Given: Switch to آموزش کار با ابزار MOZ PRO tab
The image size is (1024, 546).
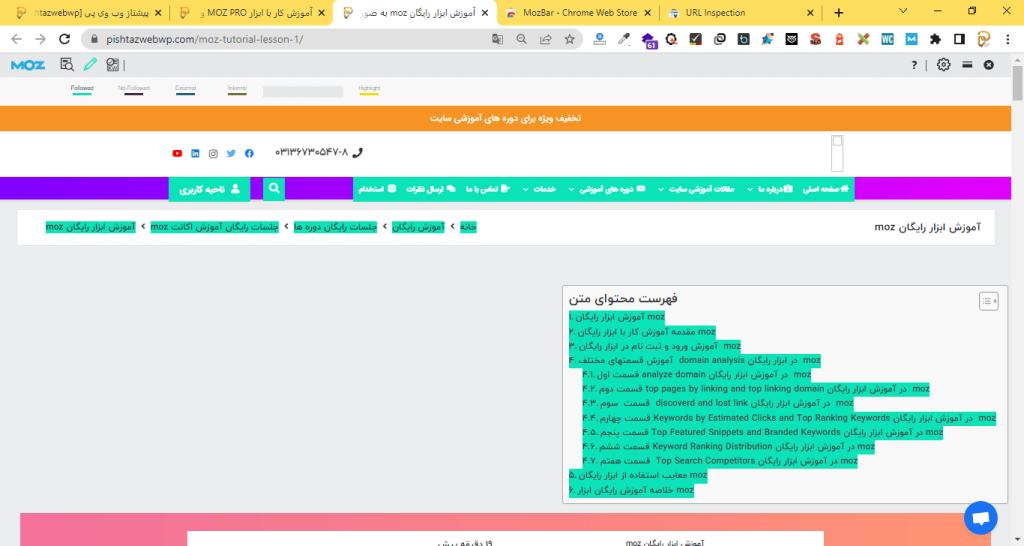Looking at the screenshot, I should tap(251, 12).
